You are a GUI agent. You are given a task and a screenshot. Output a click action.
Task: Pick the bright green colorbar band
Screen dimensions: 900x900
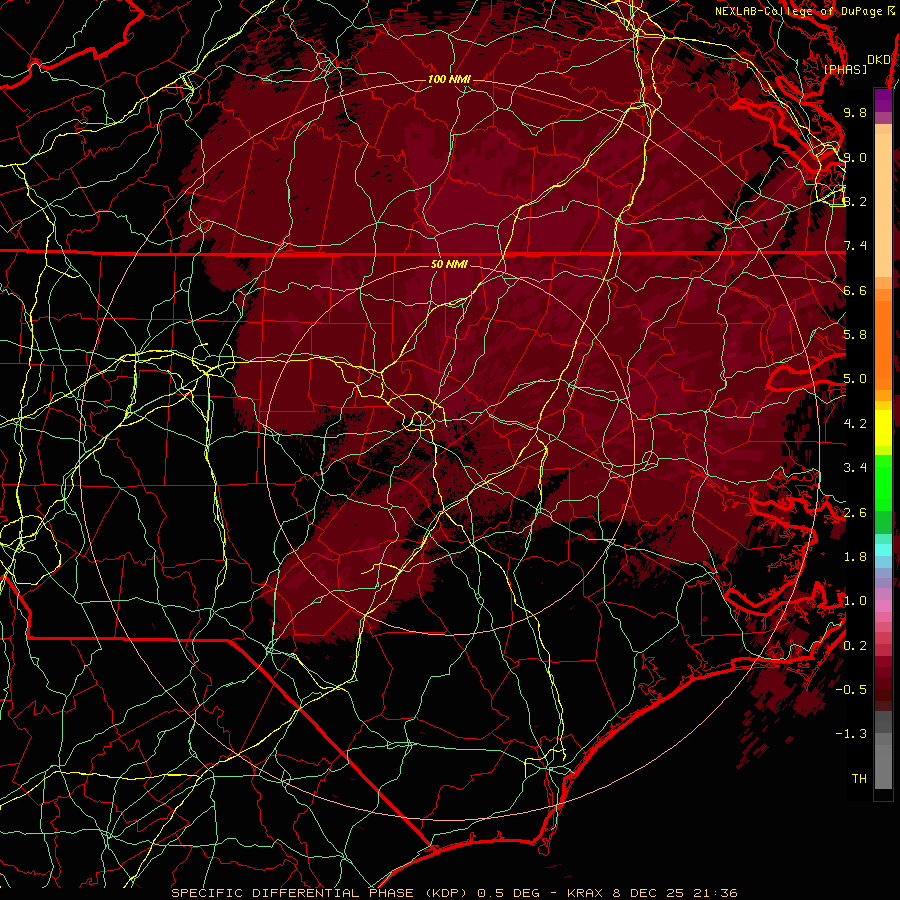click(883, 483)
